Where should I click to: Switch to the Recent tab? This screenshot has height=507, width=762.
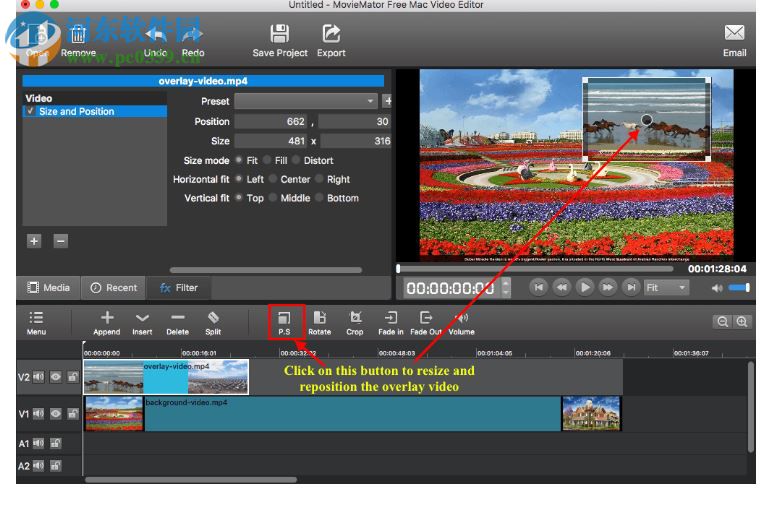[114, 288]
